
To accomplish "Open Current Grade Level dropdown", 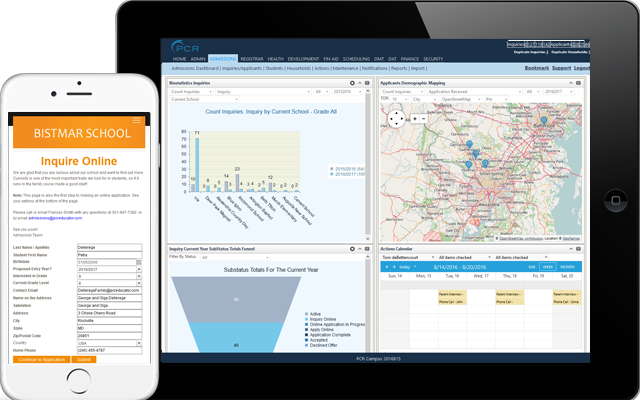I will 139,283.
